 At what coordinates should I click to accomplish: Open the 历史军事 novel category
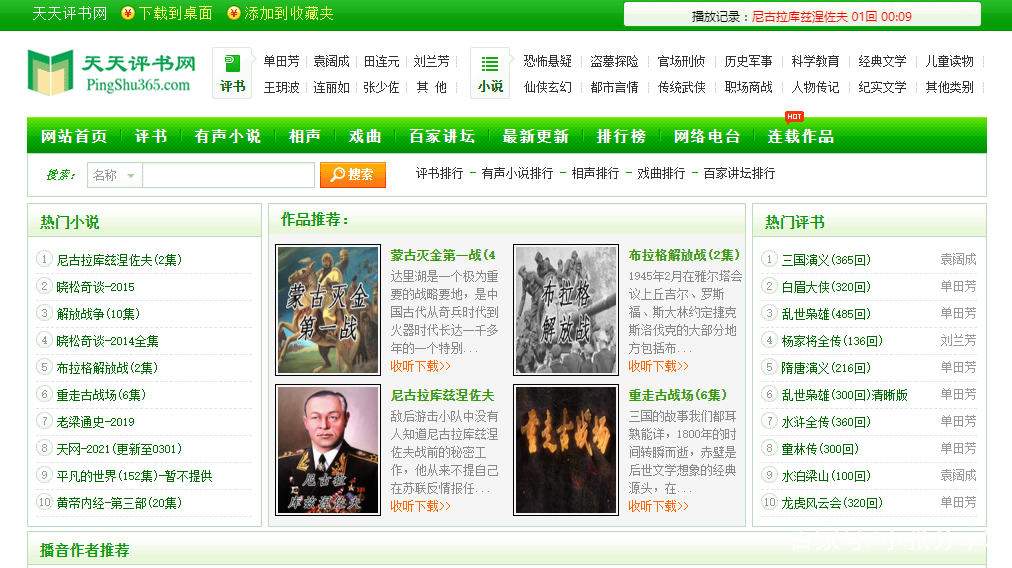(748, 61)
